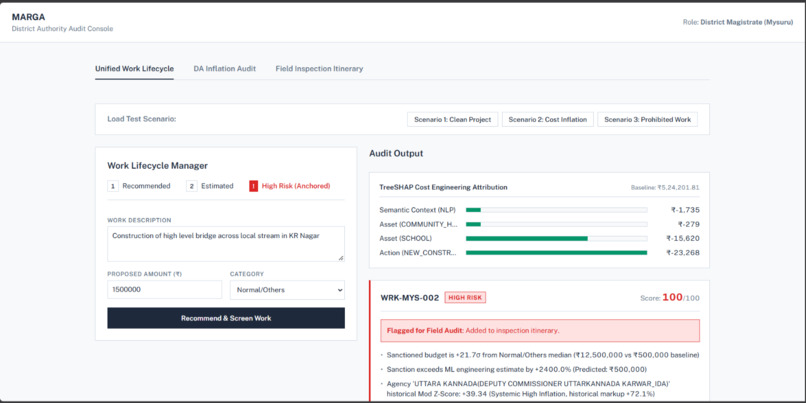Click inside the Work Description textarea

226,244
